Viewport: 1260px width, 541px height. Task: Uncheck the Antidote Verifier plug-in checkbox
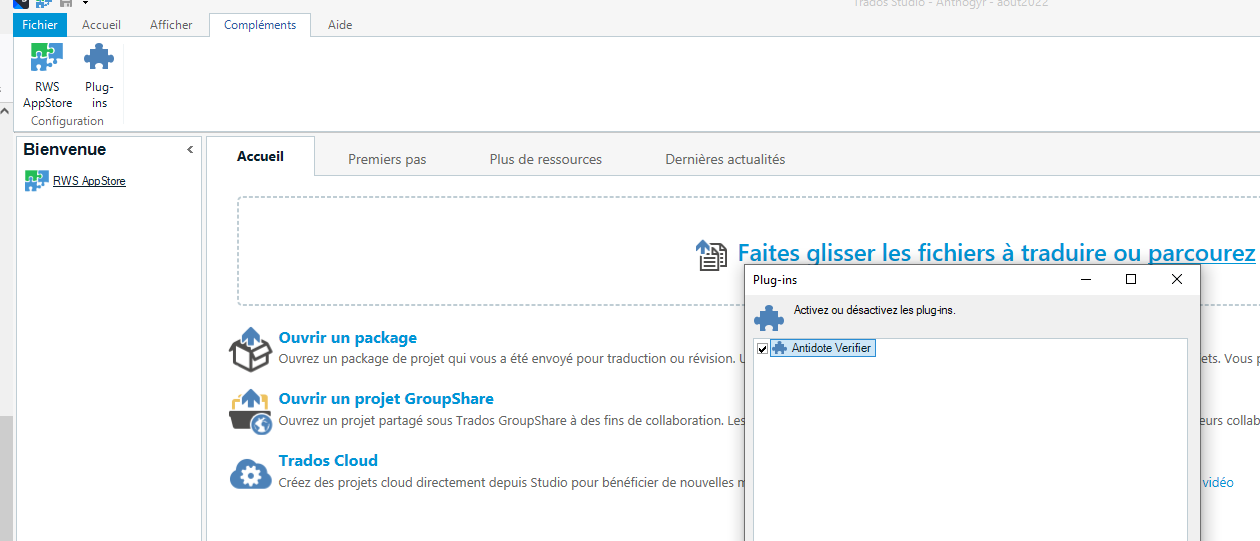coord(763,348)
